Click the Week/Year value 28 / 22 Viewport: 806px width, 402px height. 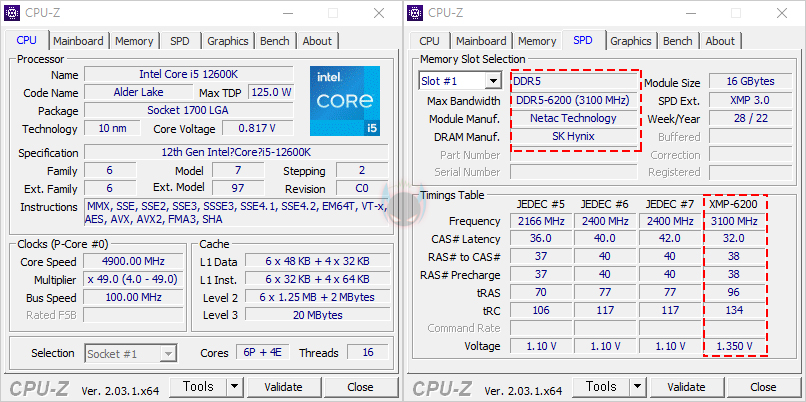(750, 118)
